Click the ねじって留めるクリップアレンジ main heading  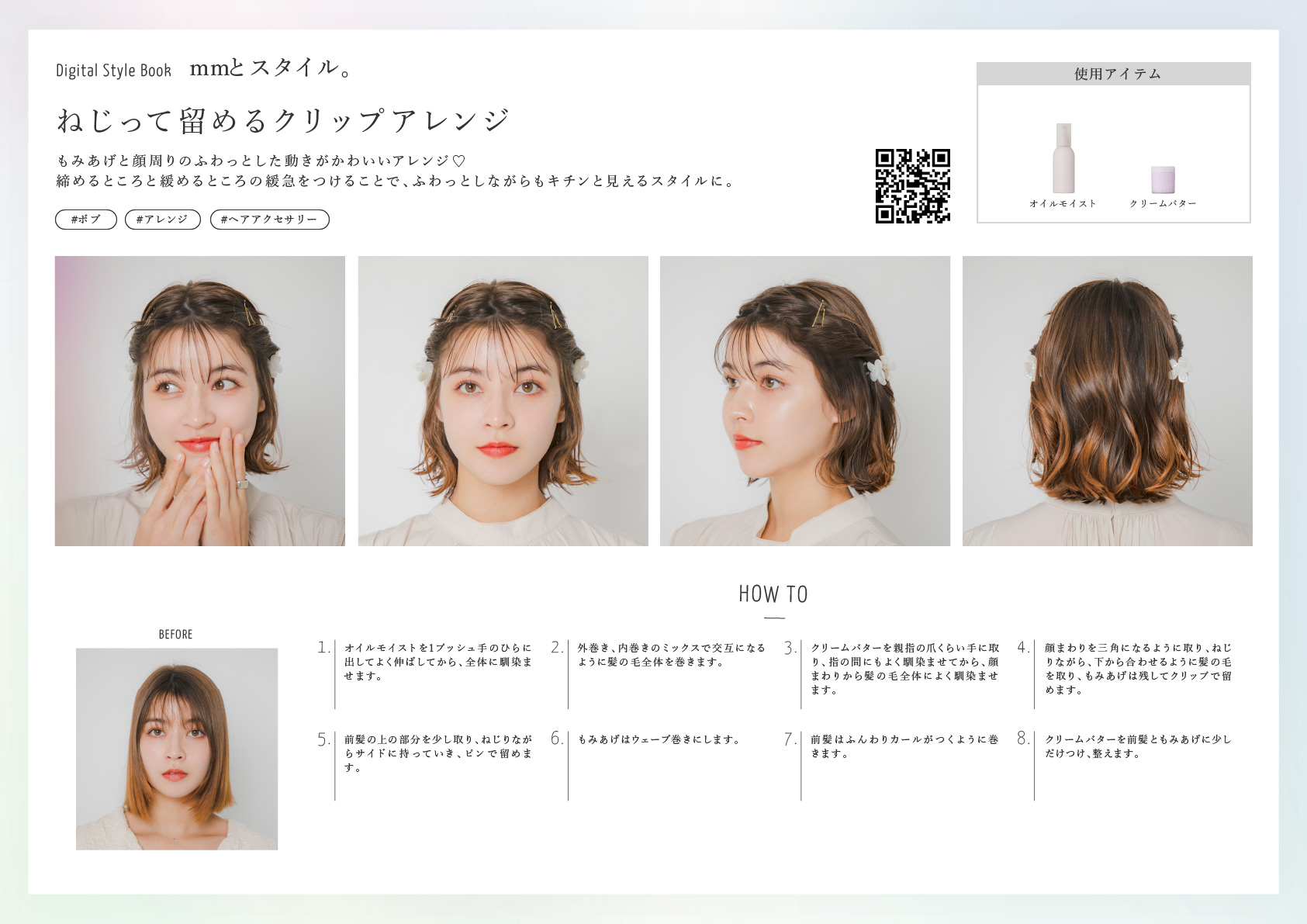tap(283, 120)
